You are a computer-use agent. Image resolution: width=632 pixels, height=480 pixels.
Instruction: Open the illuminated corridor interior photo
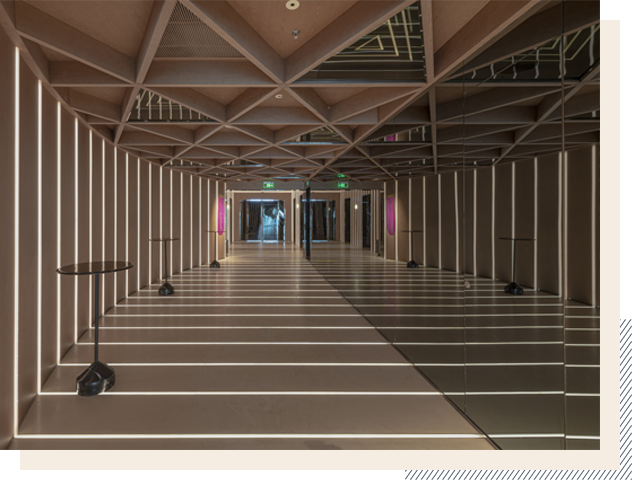(300, 224)
